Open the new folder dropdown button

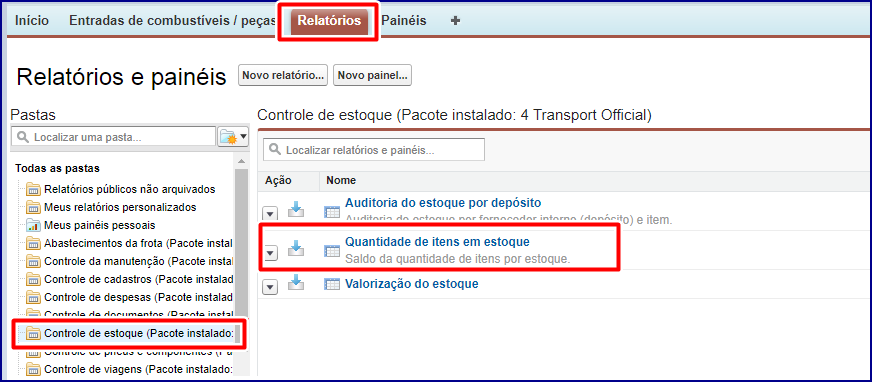[x=234, y=137]
